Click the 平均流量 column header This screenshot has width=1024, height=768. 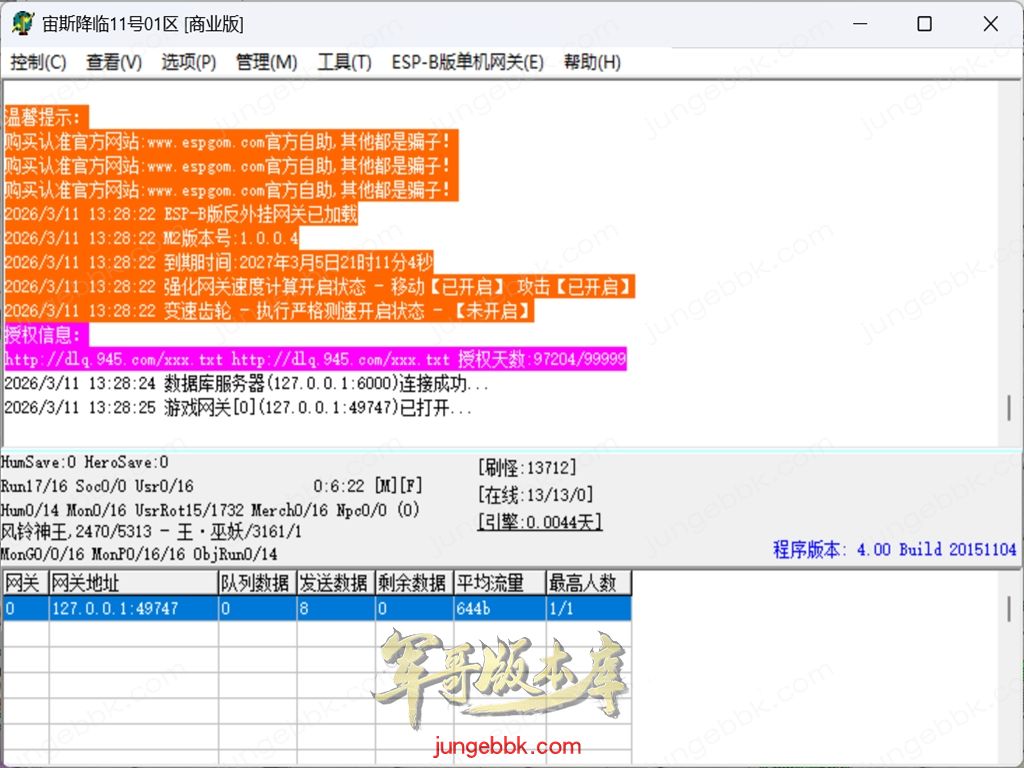click(500, 583)
